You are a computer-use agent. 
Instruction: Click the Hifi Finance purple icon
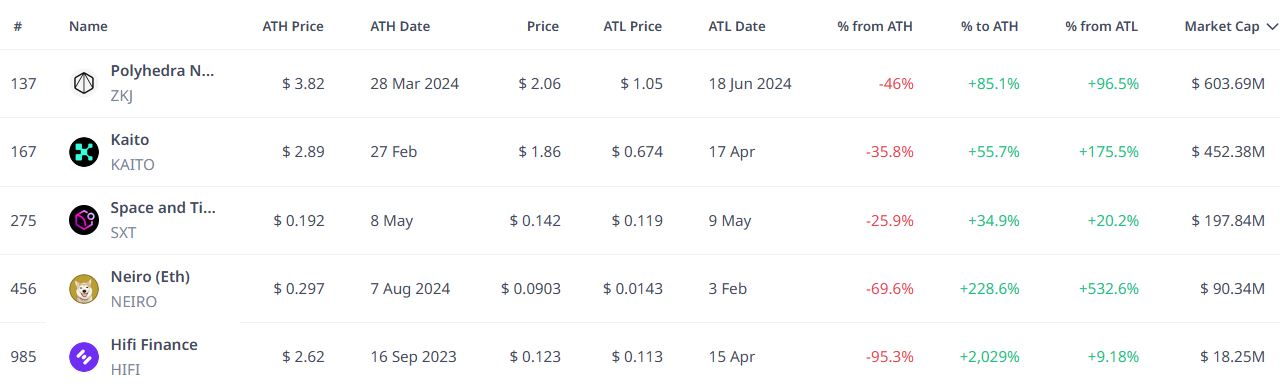pos(84,357)
